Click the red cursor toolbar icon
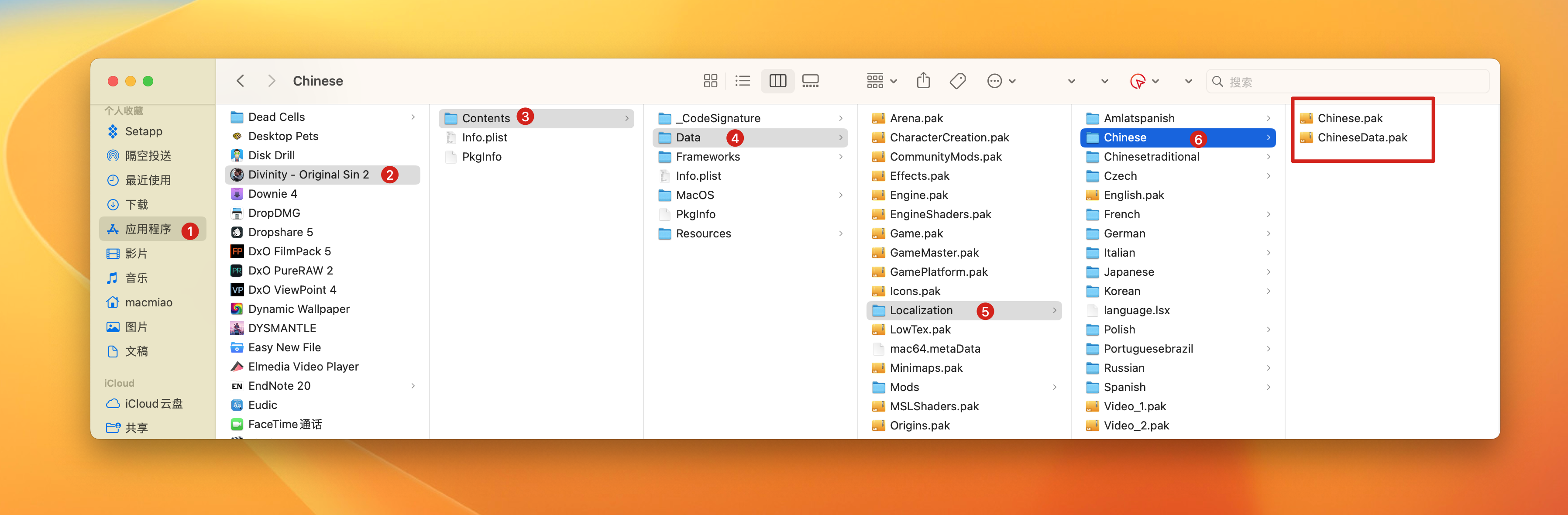1568x515 pixels. [x=1137, y=81]
